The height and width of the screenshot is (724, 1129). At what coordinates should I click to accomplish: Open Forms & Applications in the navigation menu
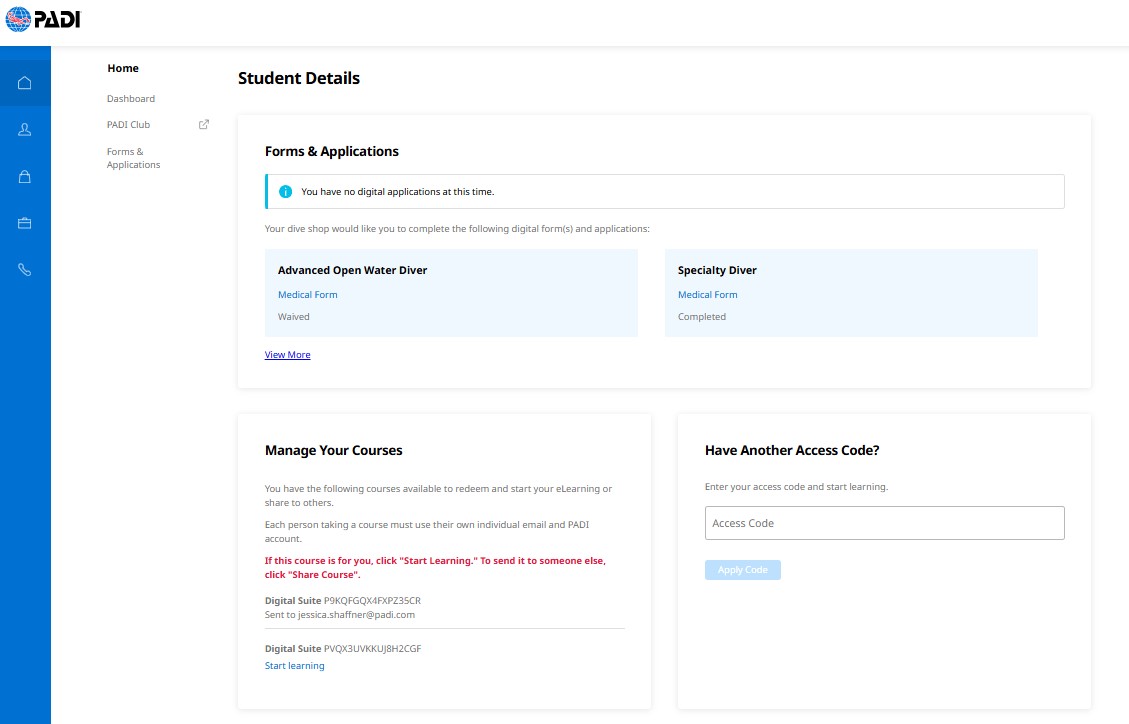pos(133,158)
